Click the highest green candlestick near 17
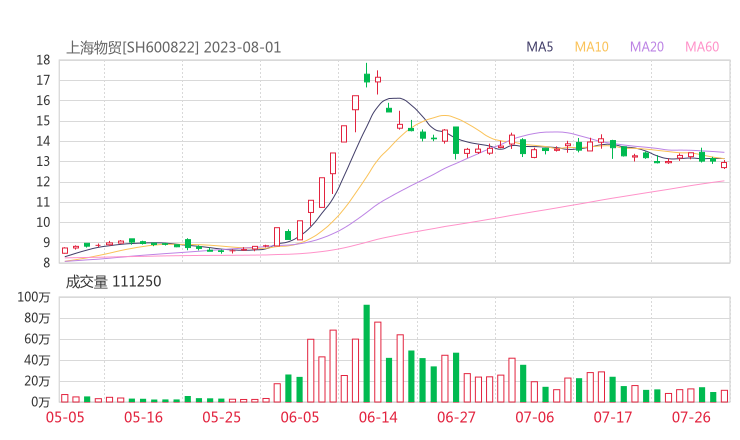The width and height of the screenshot is (740, 440). point(367,76)
